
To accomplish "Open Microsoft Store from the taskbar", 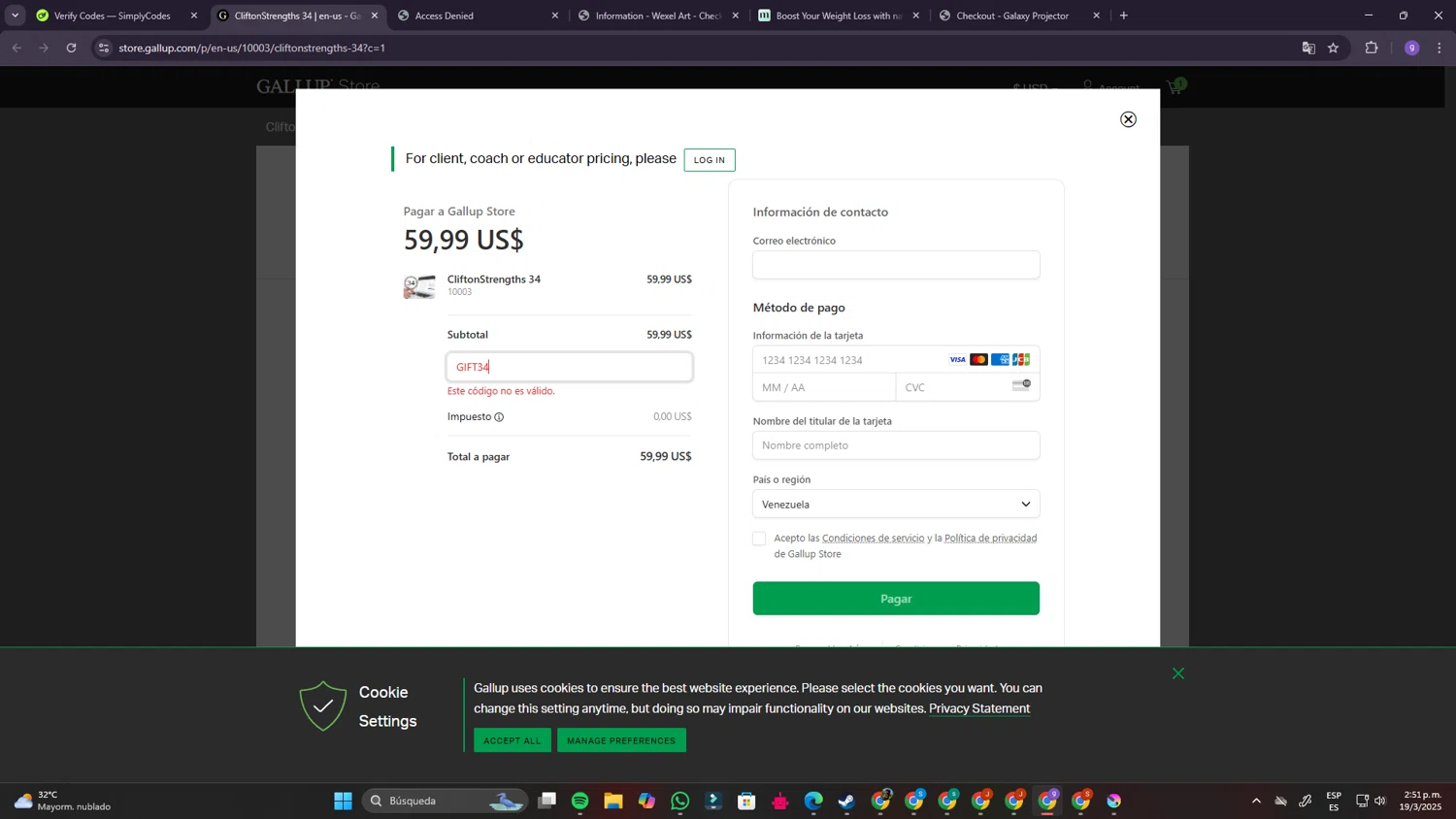I will pos(746,801).
